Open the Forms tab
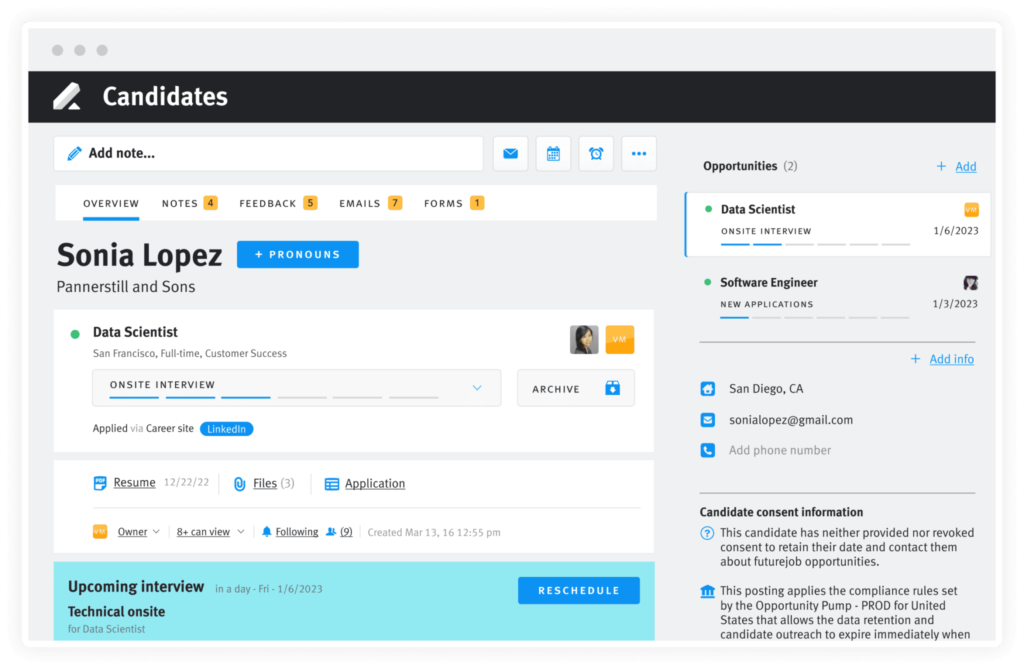 point(454,204)
